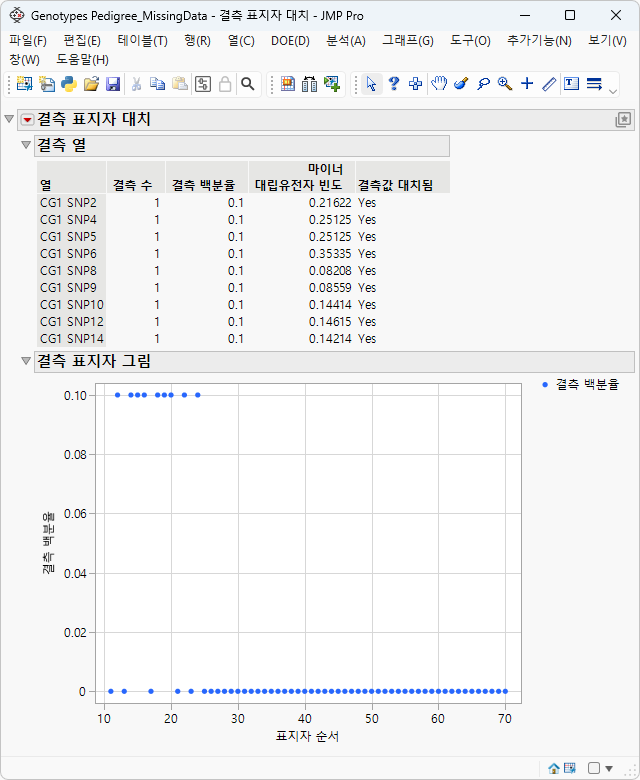The width and height of the screenshot is (640, 780).
Task: Open the 분석(A) menu
Action: pyautogui.click(x=346, y=41)
